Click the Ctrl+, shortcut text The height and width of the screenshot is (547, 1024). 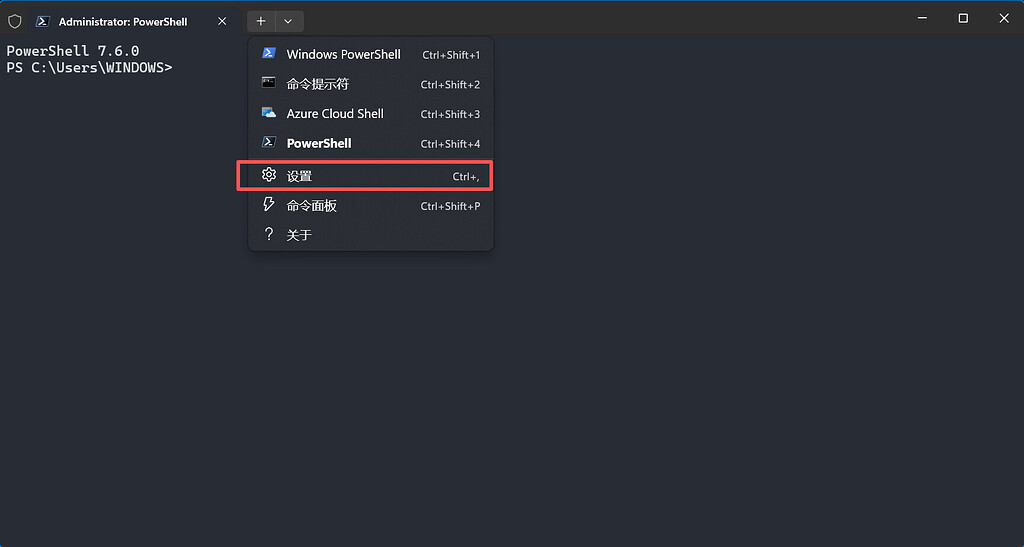pyautogui.click(x=466, y=177)
